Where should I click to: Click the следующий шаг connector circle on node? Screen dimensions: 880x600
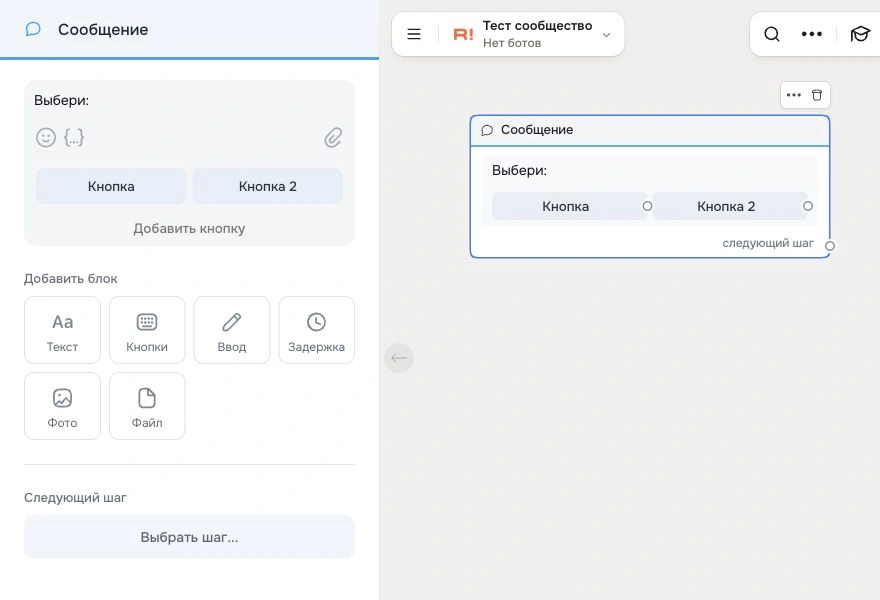pos(829,245)
